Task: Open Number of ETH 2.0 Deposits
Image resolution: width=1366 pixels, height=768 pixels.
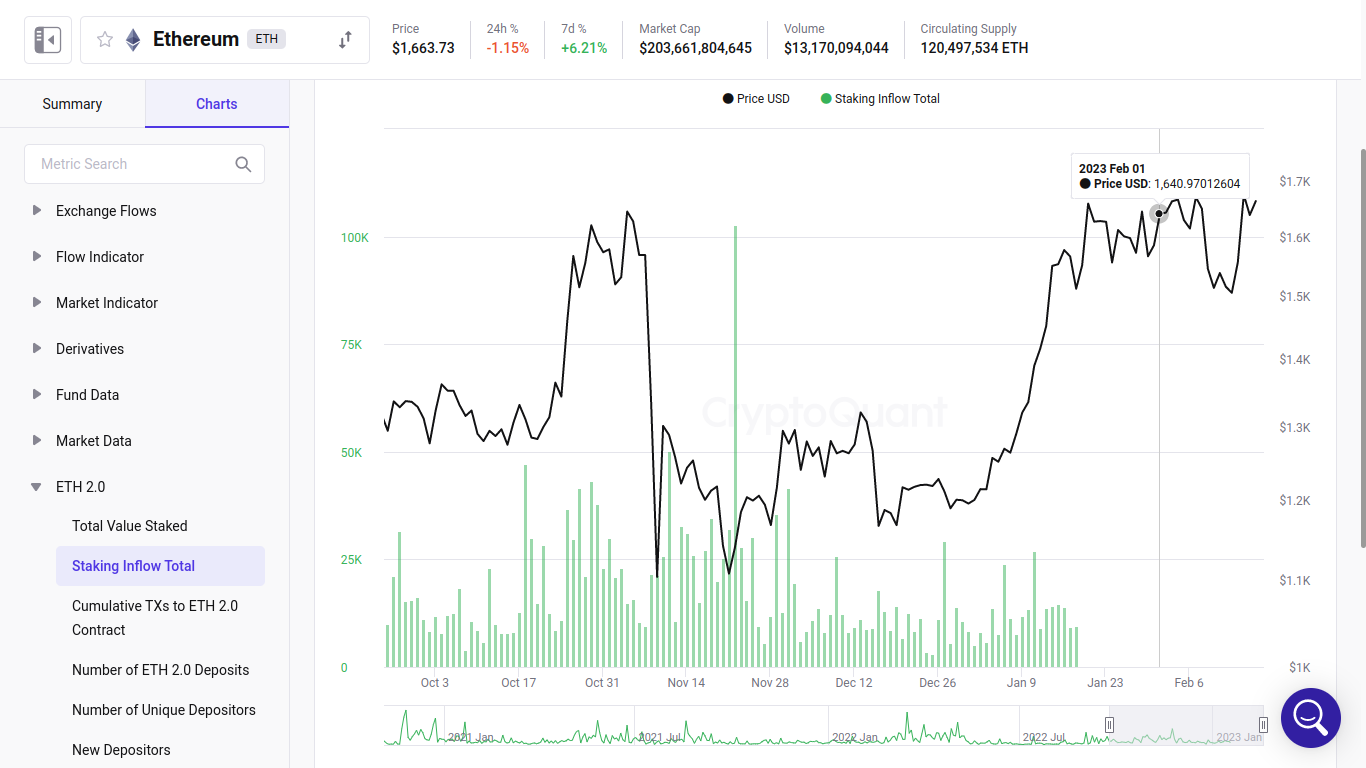Action: point(161,670)
